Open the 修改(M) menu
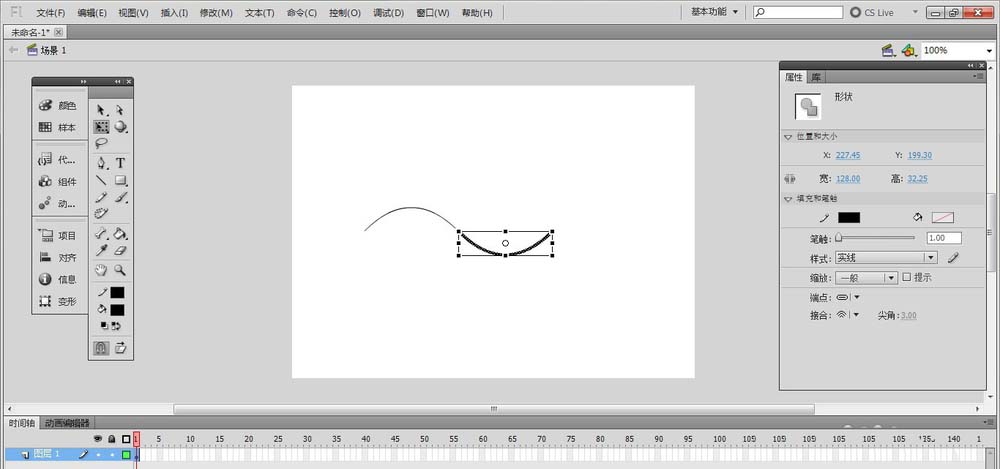 tap(215, 13)
